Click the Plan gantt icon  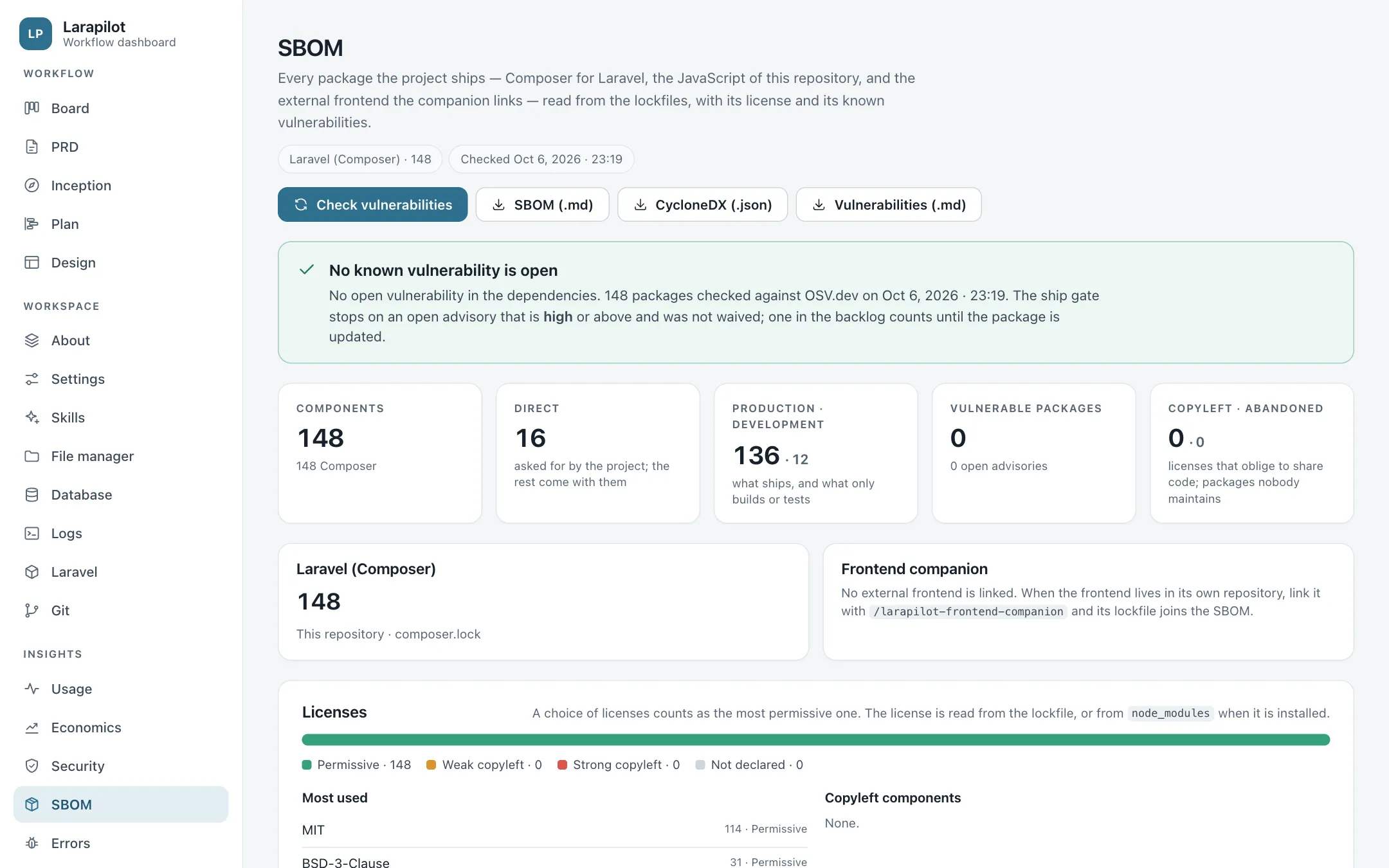[x=32, y=224]
